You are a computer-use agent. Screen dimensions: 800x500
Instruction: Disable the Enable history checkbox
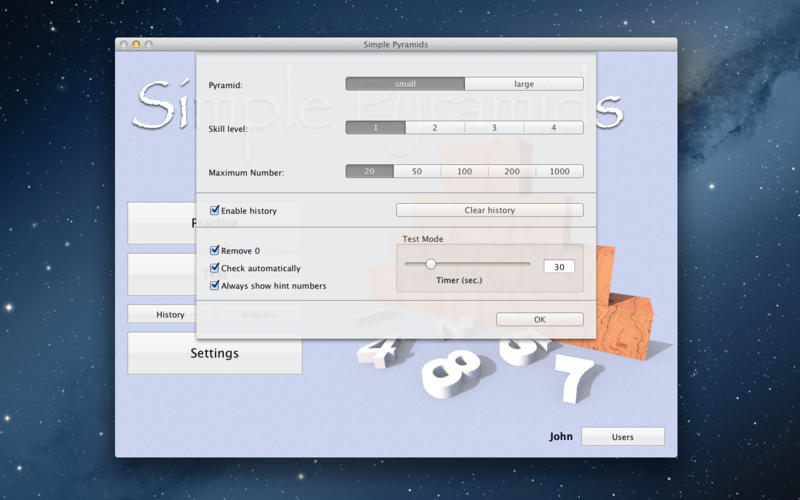click(215, 211)
